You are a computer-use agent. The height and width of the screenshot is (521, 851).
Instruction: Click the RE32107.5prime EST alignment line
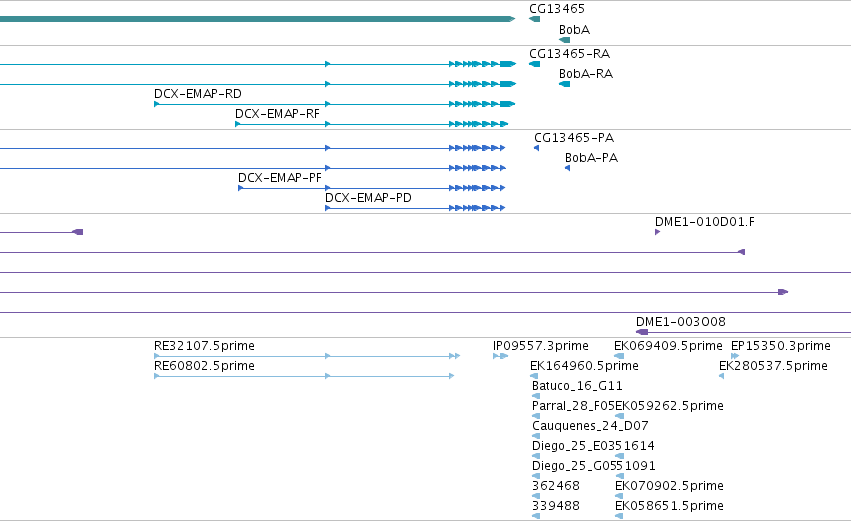(x=307, y=356)
